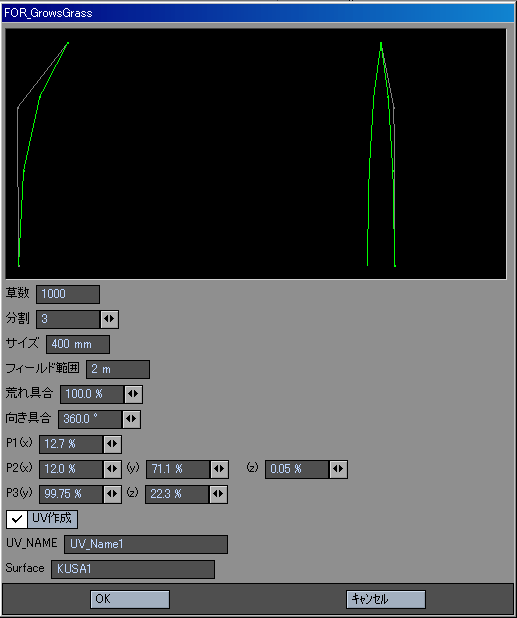Click the Surface field showing KUSA1
Viewport: 517px width, 618px height.
click(133, 569)
